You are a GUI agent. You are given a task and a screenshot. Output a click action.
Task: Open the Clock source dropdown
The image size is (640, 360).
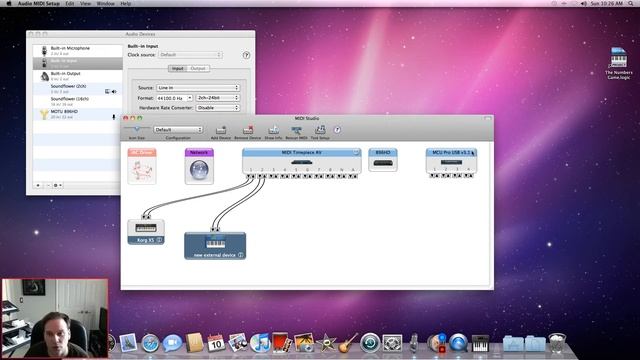click(190, 55)
